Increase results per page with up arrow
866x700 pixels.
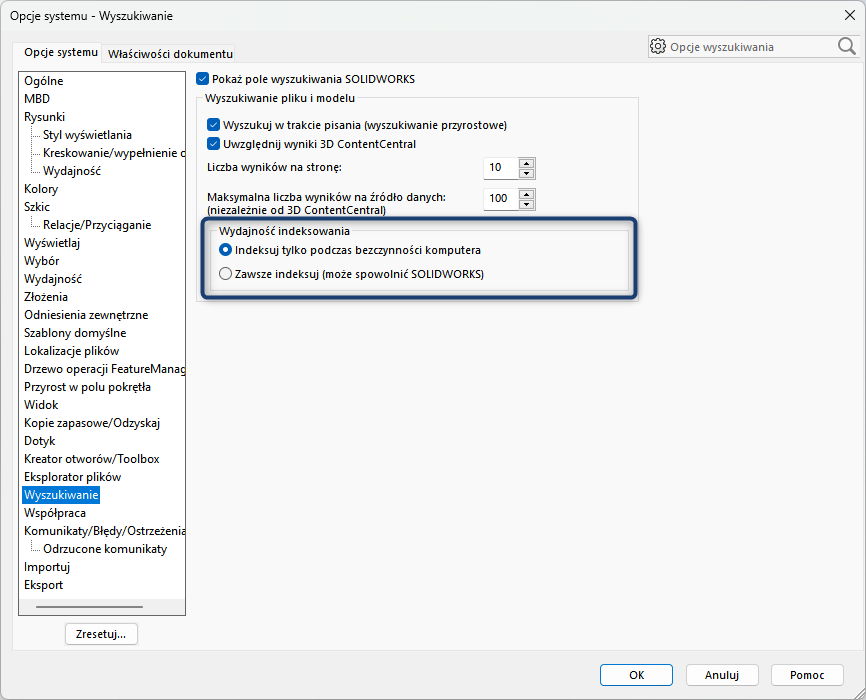tap(526, 163)
